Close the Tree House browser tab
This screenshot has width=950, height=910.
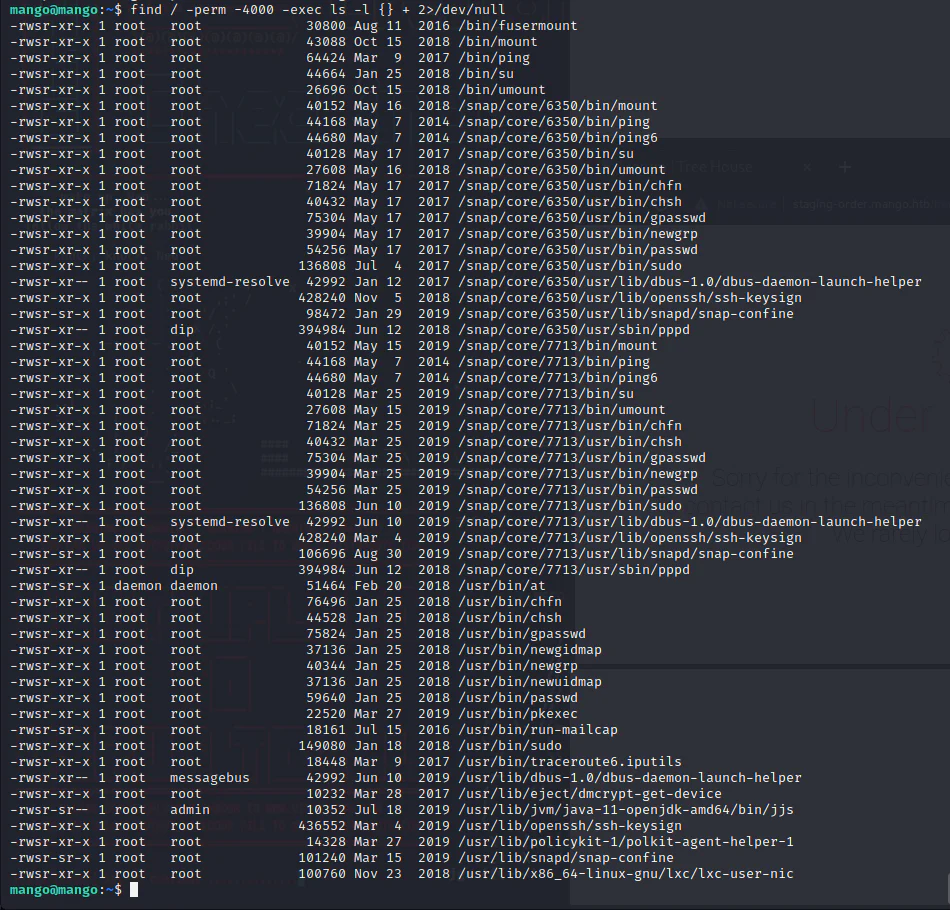click(807, 167)
